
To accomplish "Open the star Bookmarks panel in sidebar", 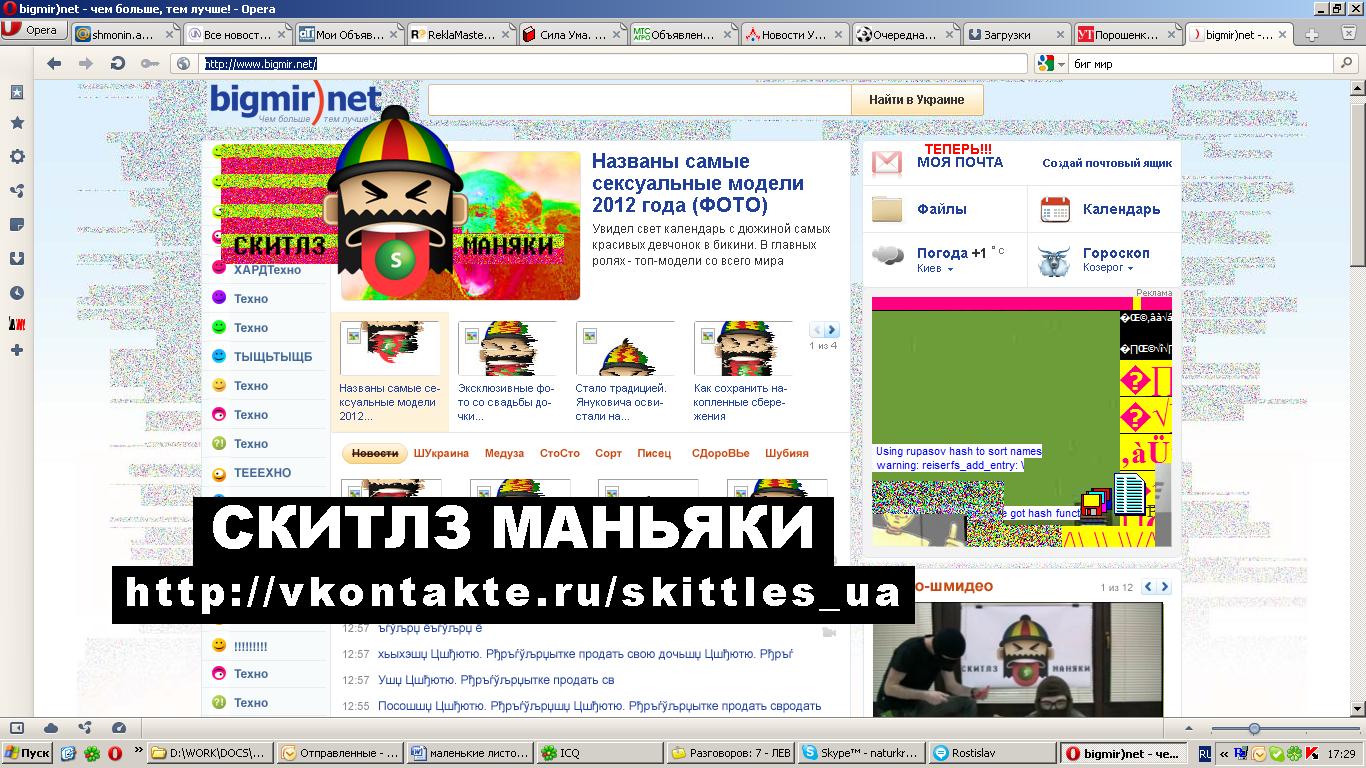I will [17, 123].
